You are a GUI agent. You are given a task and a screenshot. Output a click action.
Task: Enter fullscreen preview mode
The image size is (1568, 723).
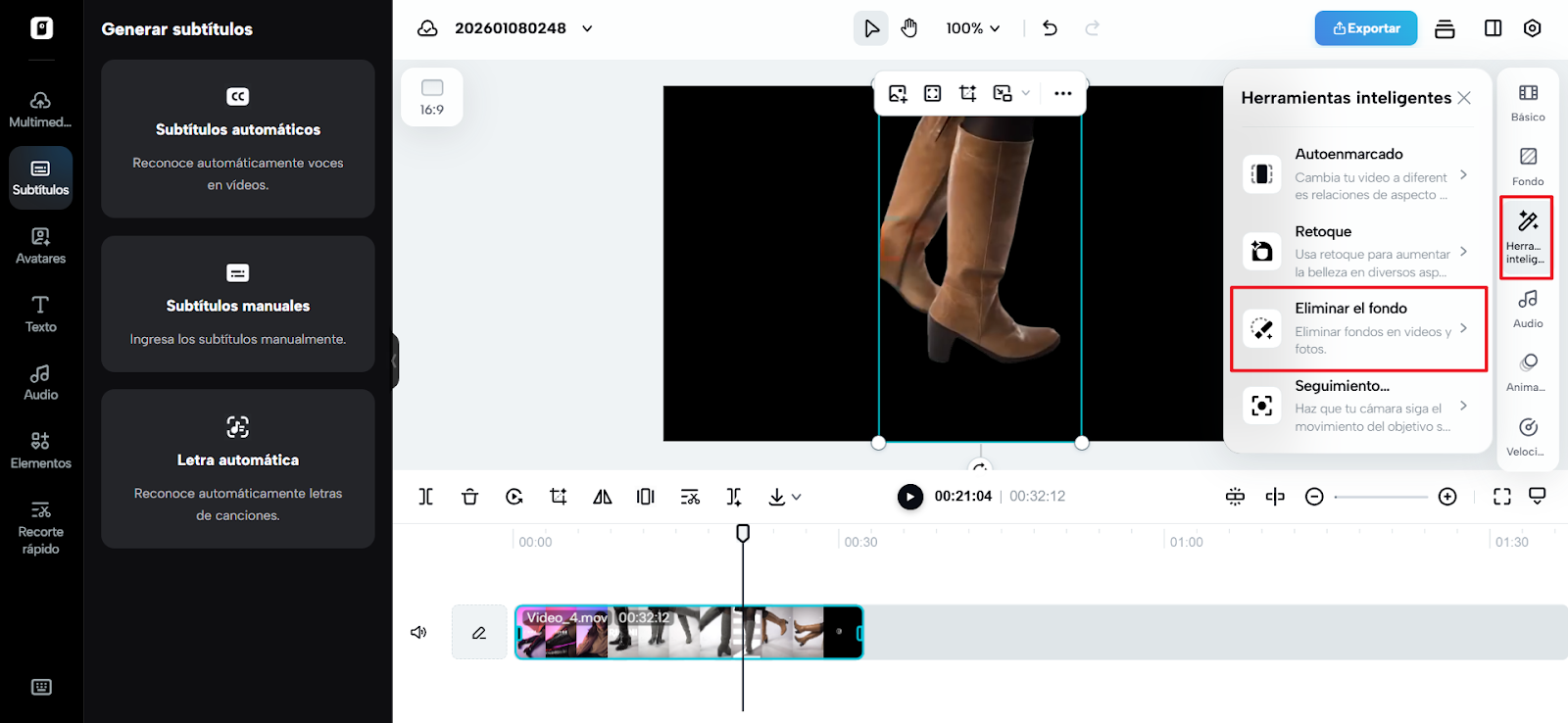tap(1501, 497)
